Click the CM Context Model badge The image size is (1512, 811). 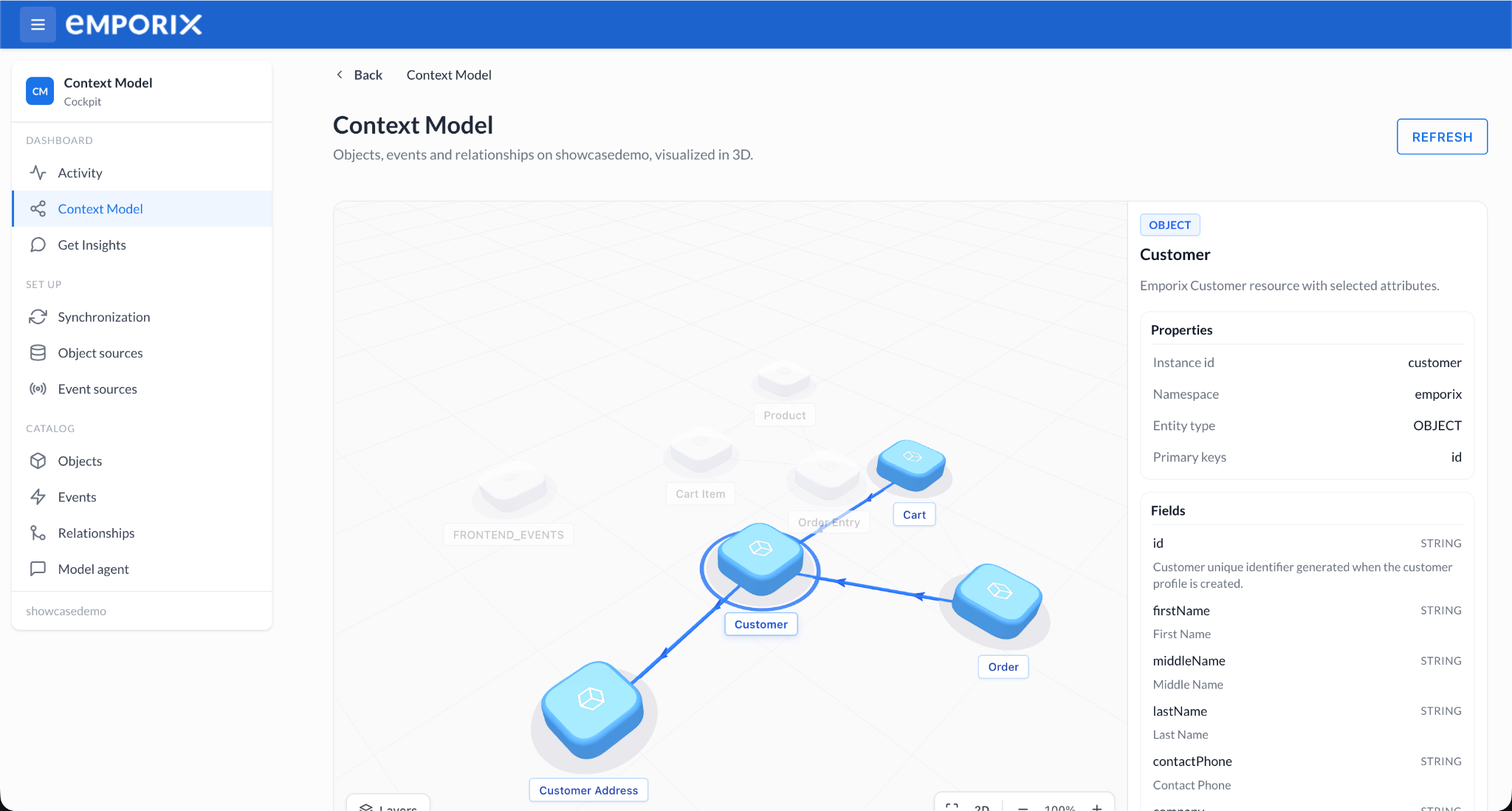[x=40, y=92]
